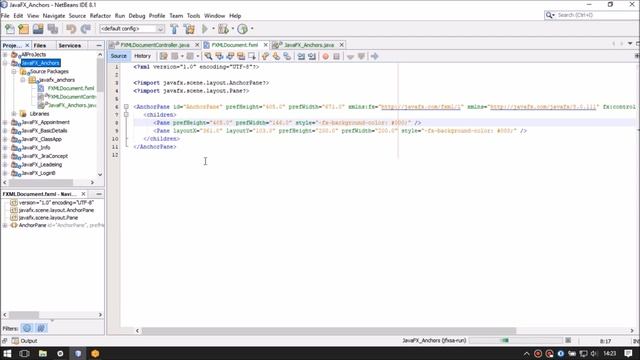Undo the last edit
This screenshot has height=360, width=640.
71,29
